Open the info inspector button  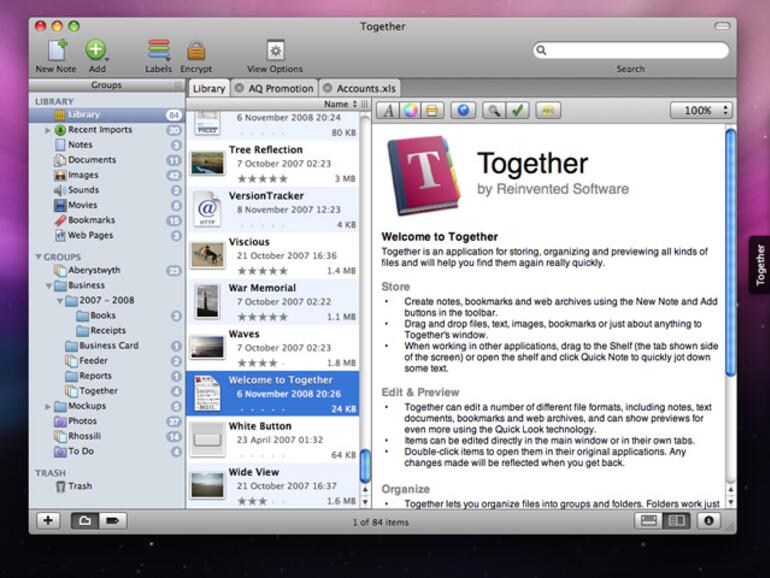pos(709,521)
